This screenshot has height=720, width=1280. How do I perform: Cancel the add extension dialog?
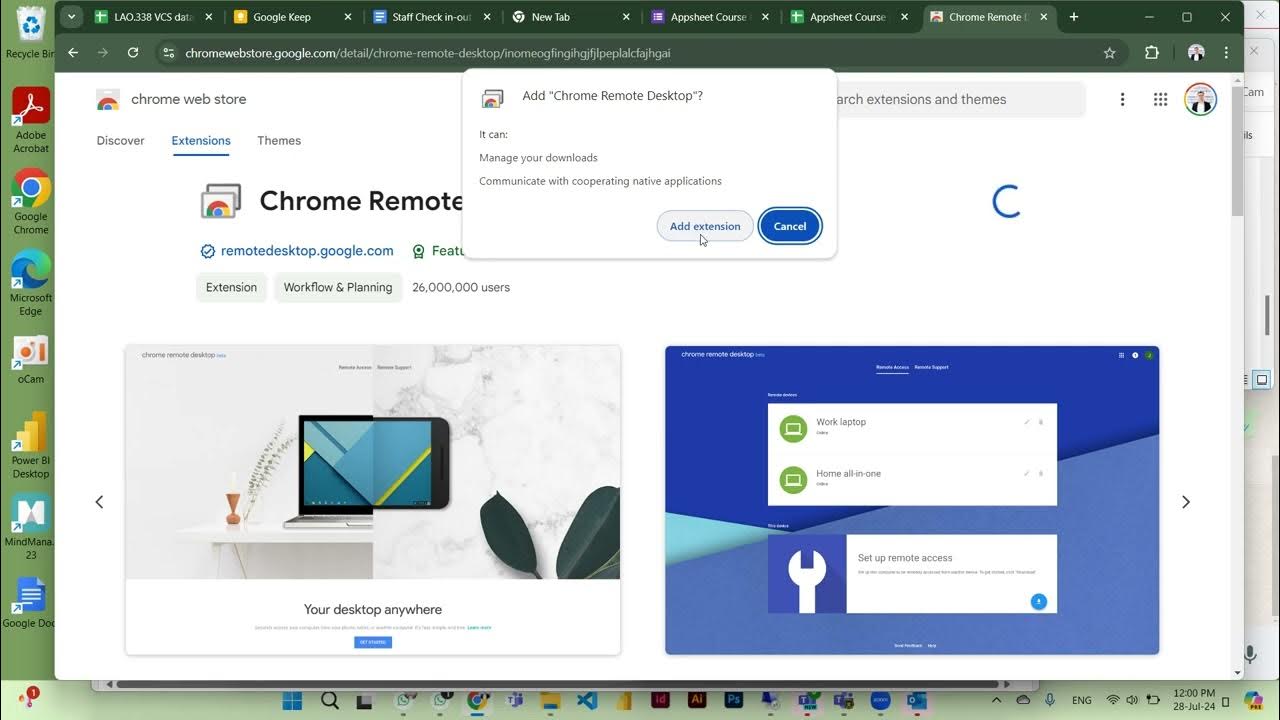point(790,226)
